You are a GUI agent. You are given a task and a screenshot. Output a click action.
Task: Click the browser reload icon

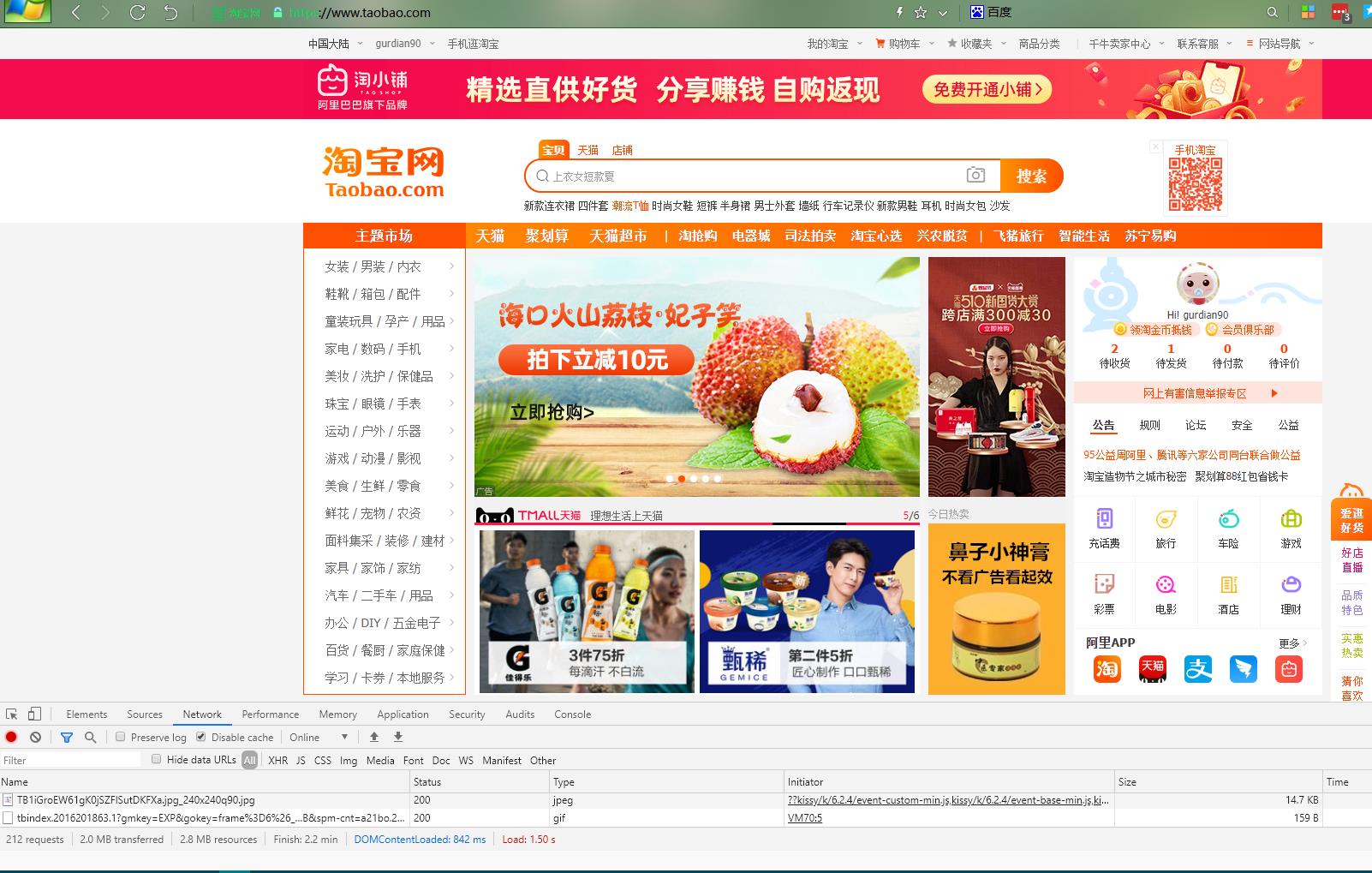tap(137, 13)
